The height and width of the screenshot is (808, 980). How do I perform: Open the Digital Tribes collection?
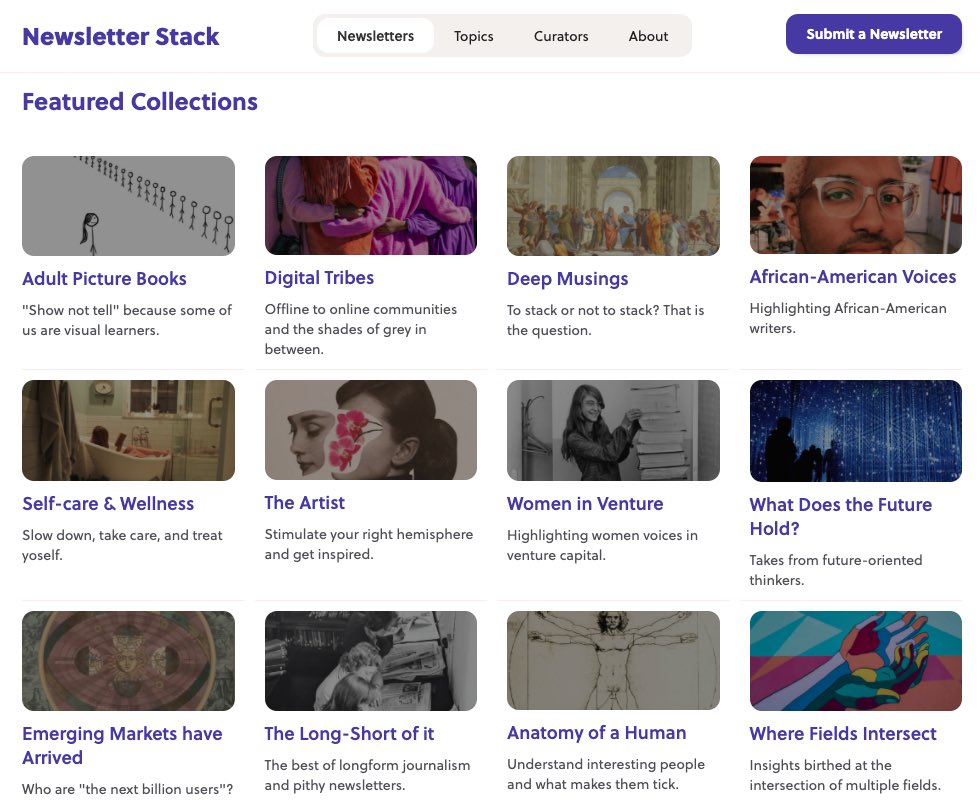(x=319, y=277)
